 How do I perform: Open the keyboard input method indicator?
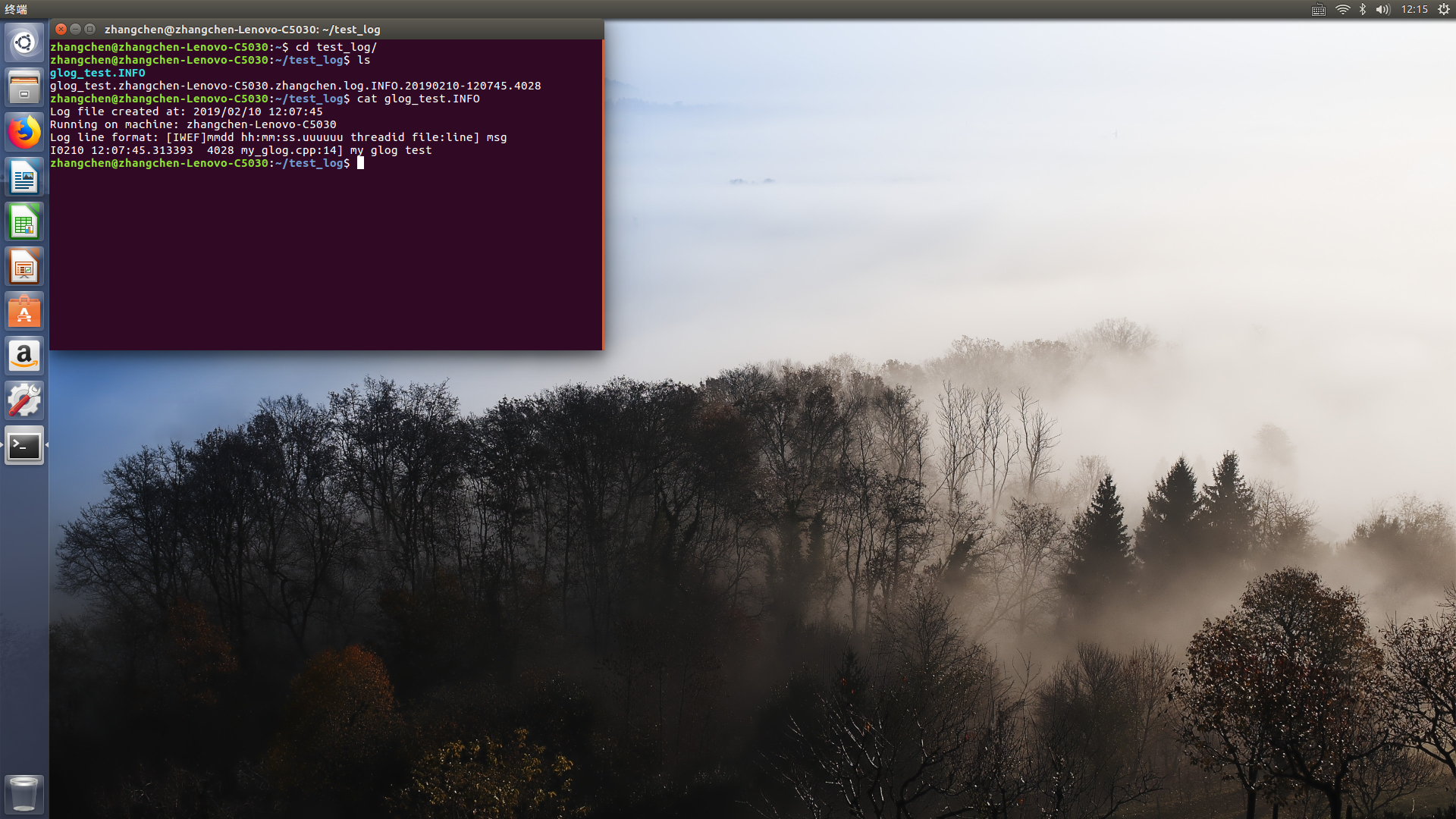click(1319, 10)
